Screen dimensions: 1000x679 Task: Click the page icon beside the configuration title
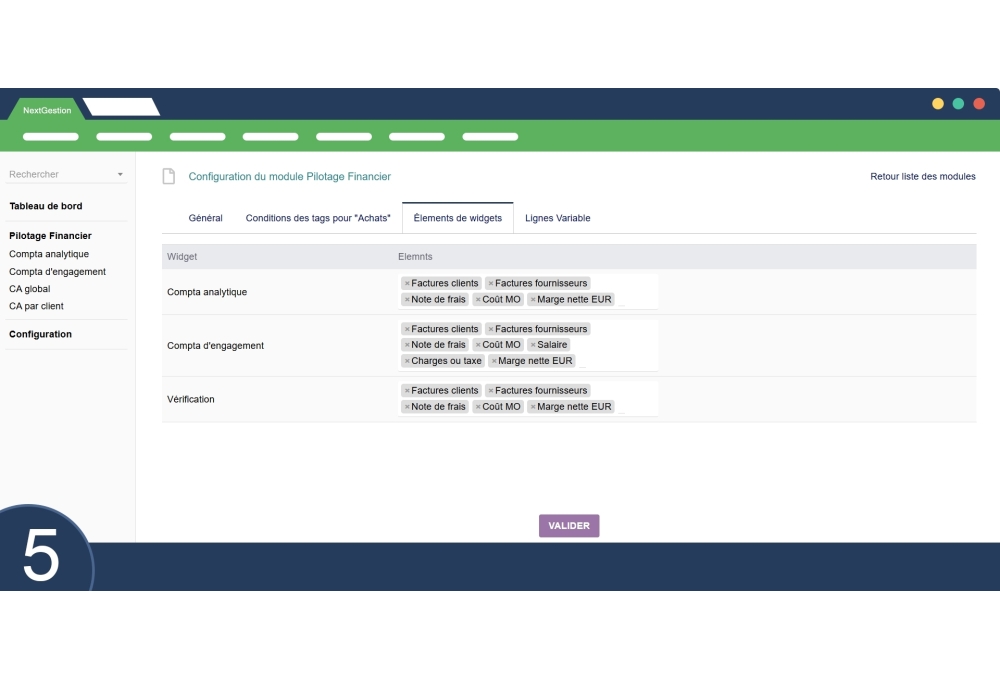[168, 176]
